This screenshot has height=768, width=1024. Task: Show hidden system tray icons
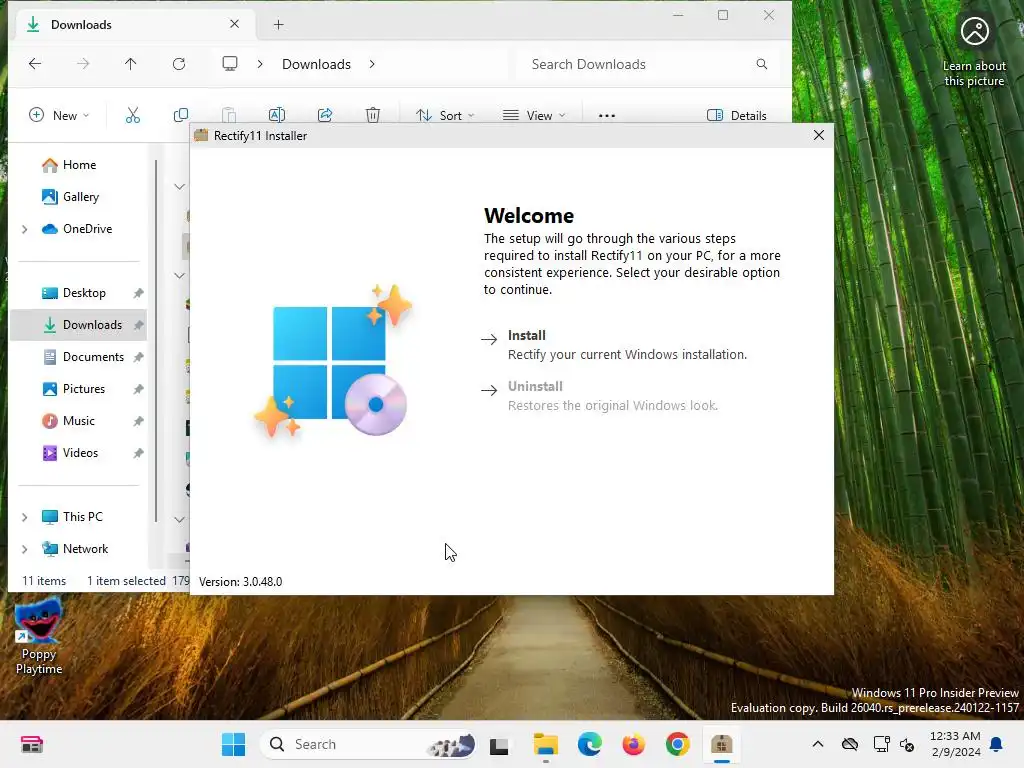pyautogui.click(x=818, y=744)
